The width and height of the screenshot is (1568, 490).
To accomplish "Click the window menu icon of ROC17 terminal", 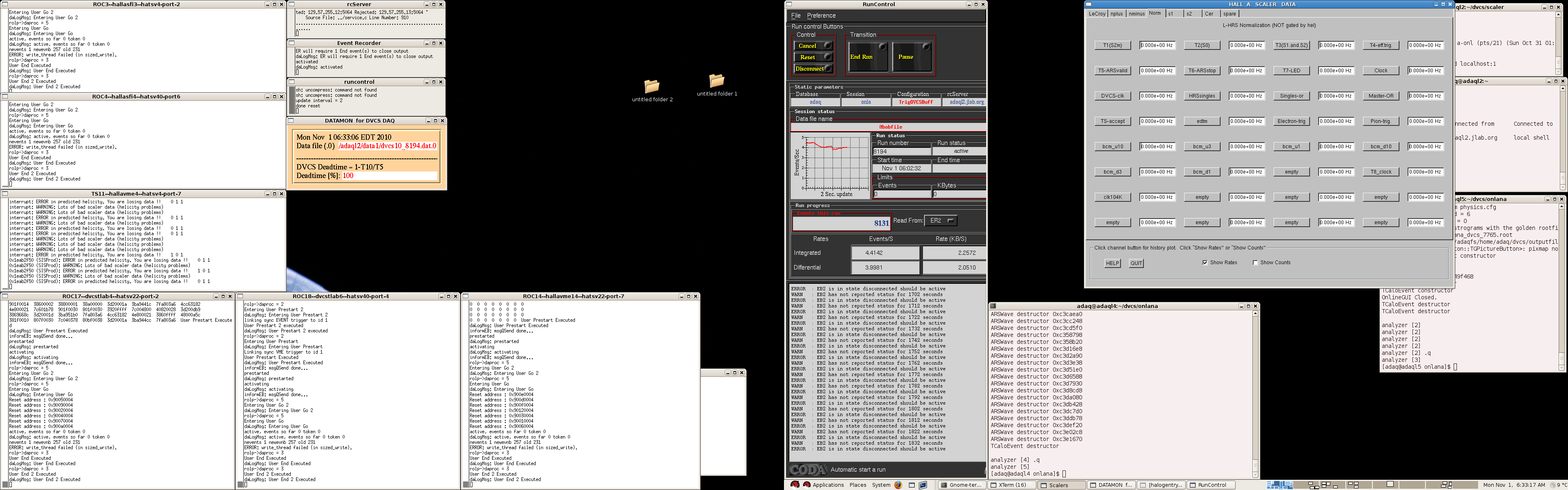I will pos(5,296).
